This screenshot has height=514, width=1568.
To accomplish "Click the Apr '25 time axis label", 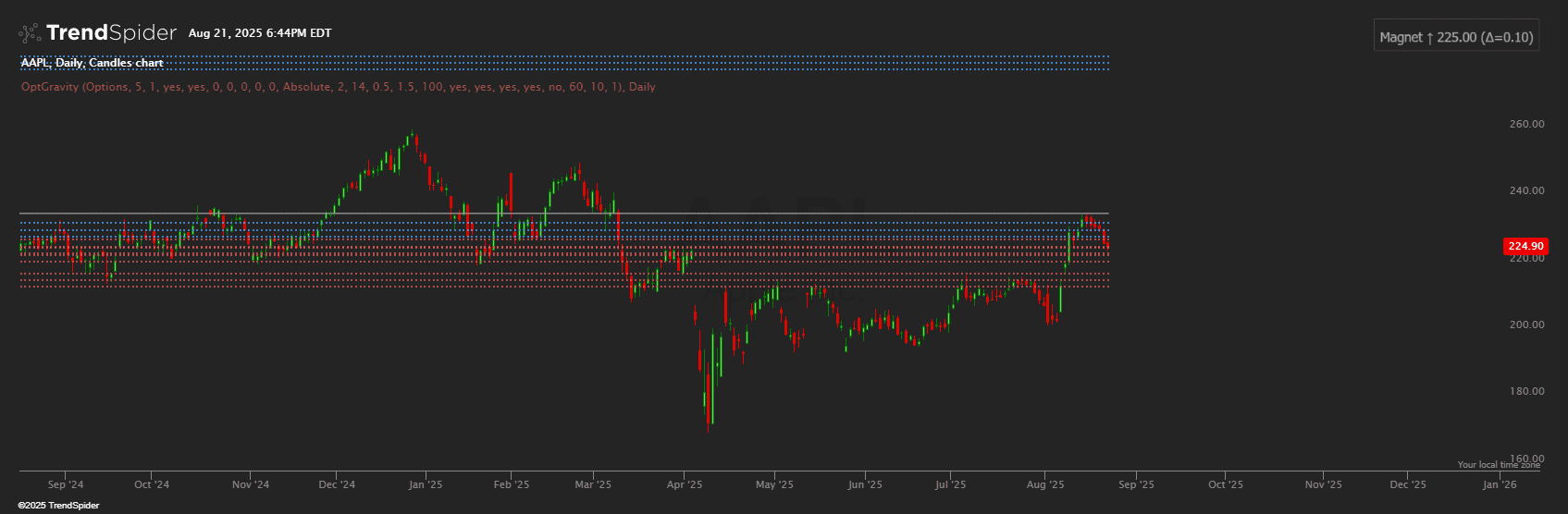I will pyautogui.click(x=685, y=484).
